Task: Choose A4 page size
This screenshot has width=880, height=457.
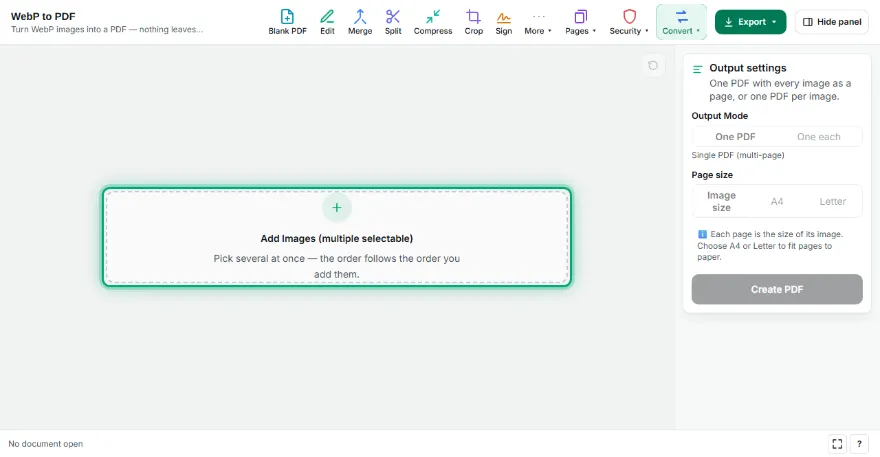Action: [x=777, y=201]
